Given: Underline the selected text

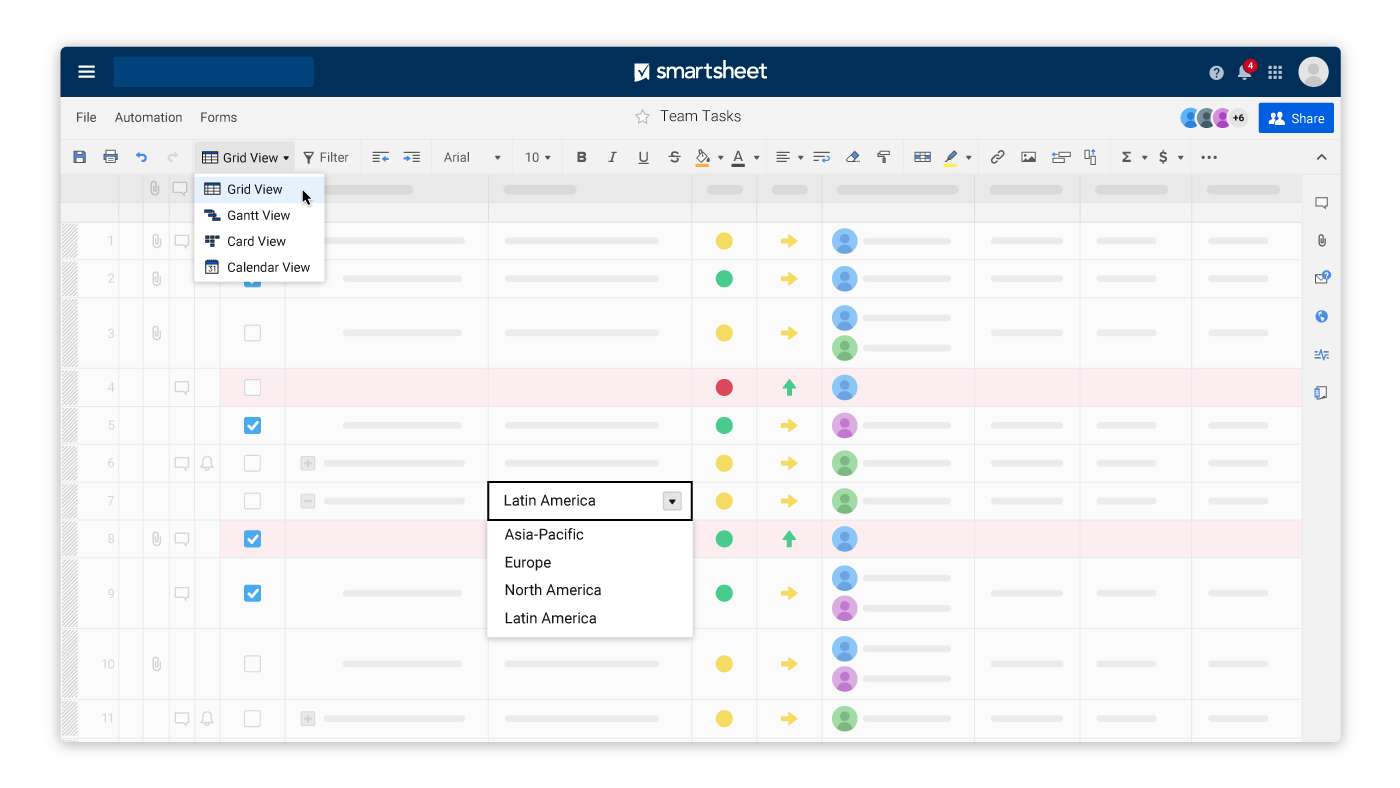Looking at the screenshot, I should click(643, 157).
